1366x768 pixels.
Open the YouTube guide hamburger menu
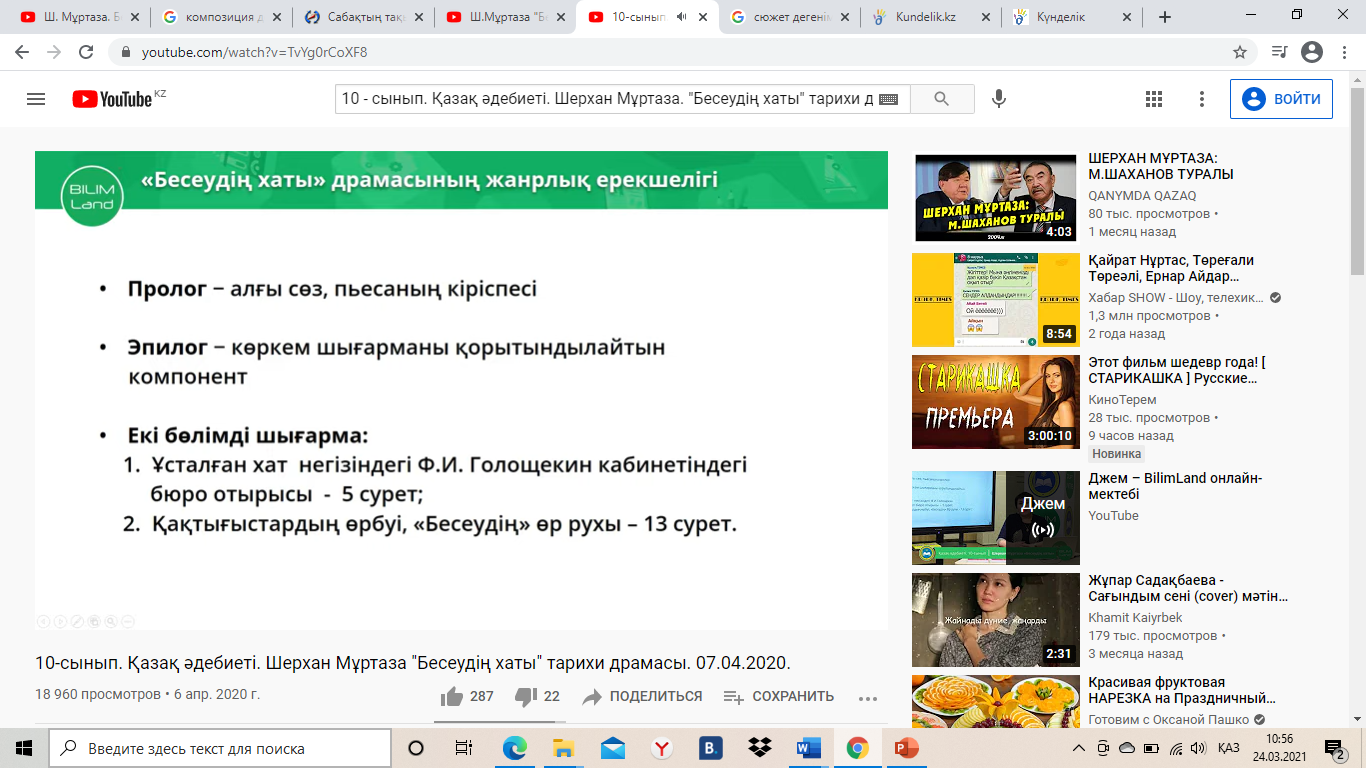(x=36, y=99)
